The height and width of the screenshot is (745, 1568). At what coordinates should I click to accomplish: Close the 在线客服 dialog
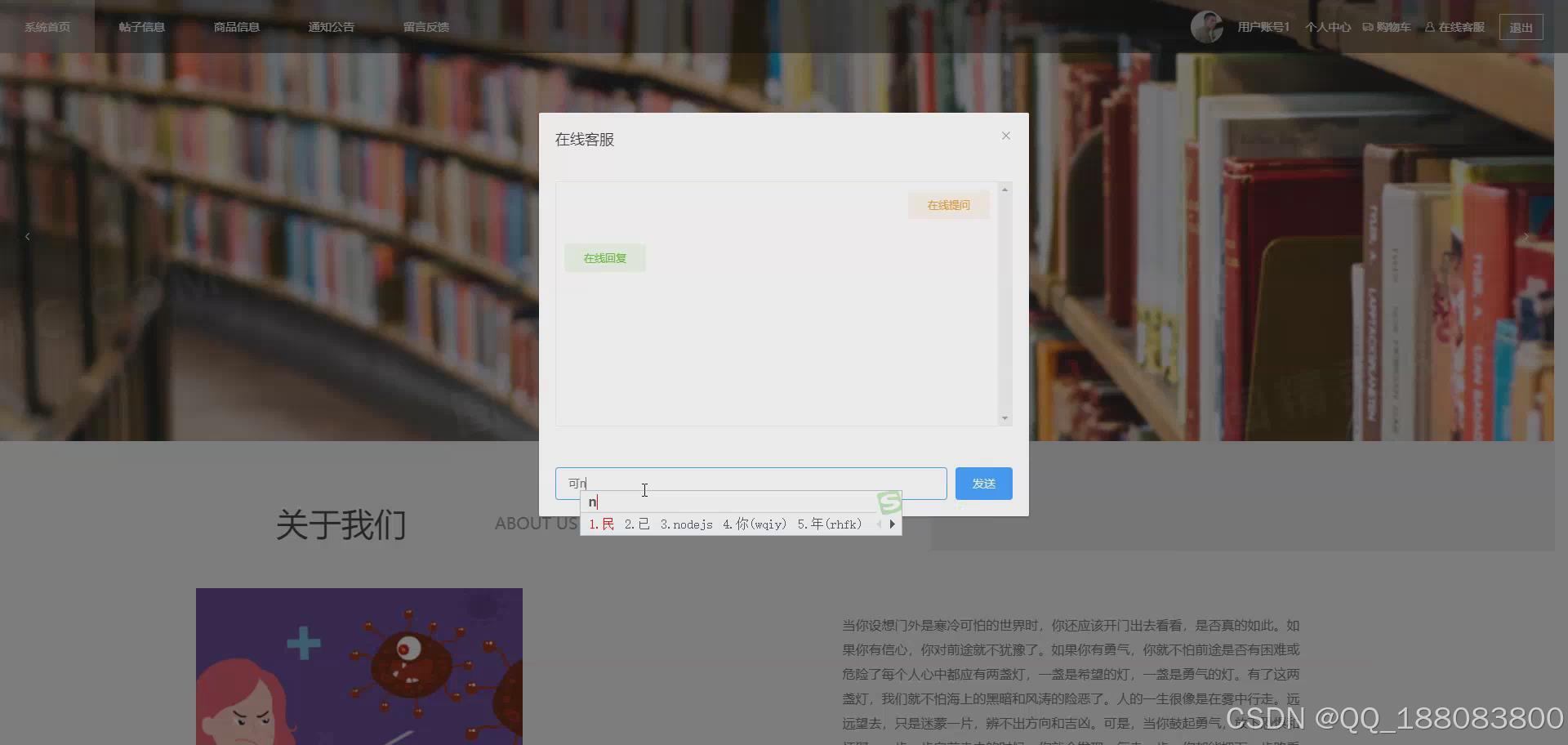[x=1005, y=136]
